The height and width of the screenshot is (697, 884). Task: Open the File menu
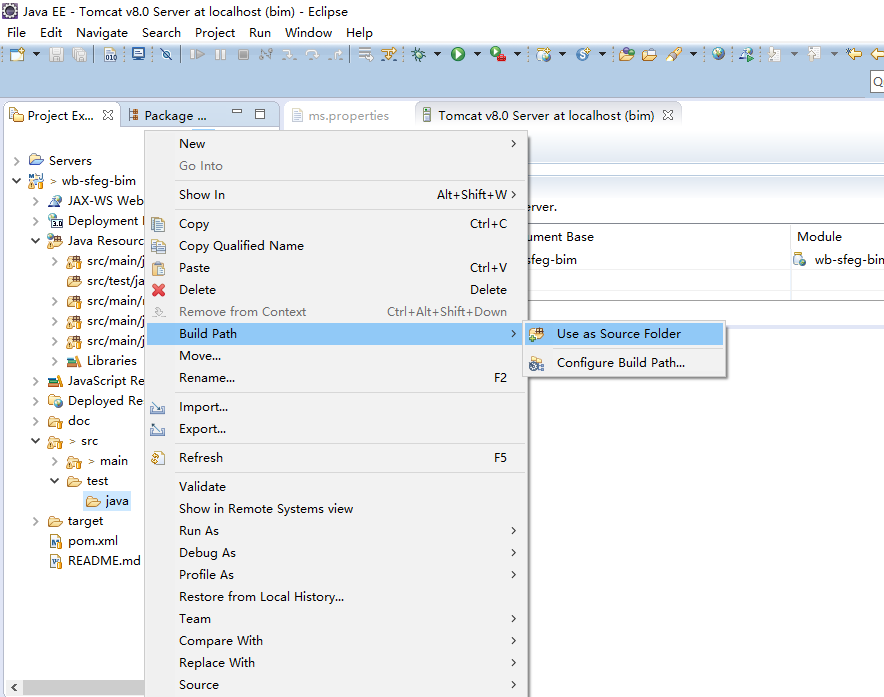click(x=16, y=33)
